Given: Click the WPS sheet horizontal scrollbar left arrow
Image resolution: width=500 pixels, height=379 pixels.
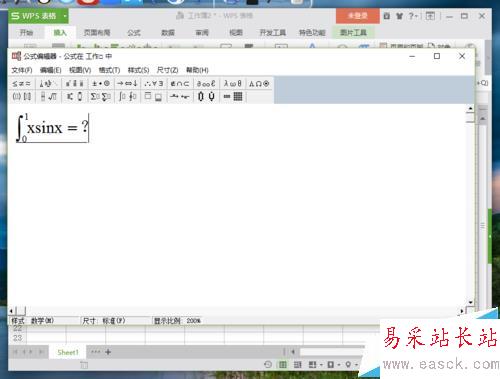Looking at the screenshot, I should pyautogui.click(x=293, y=352).
